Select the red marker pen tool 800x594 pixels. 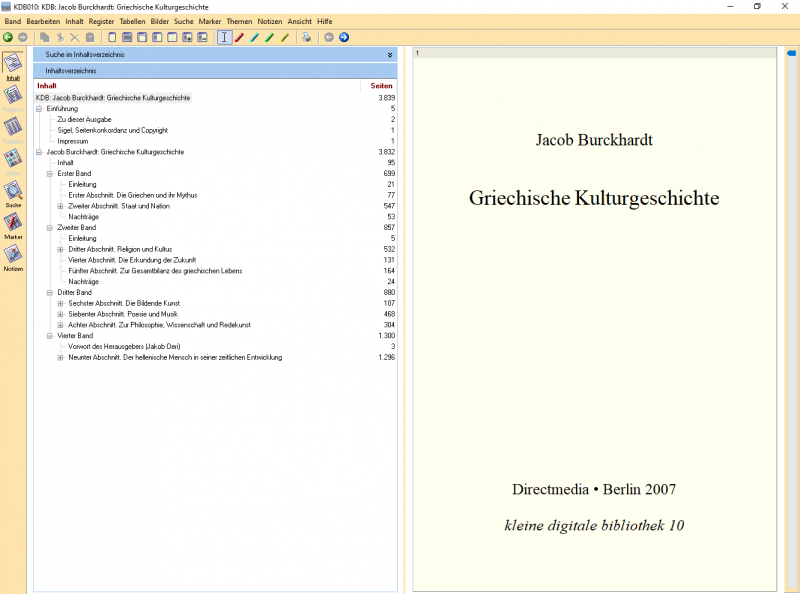pyautogui.click(x=240, y=37)
